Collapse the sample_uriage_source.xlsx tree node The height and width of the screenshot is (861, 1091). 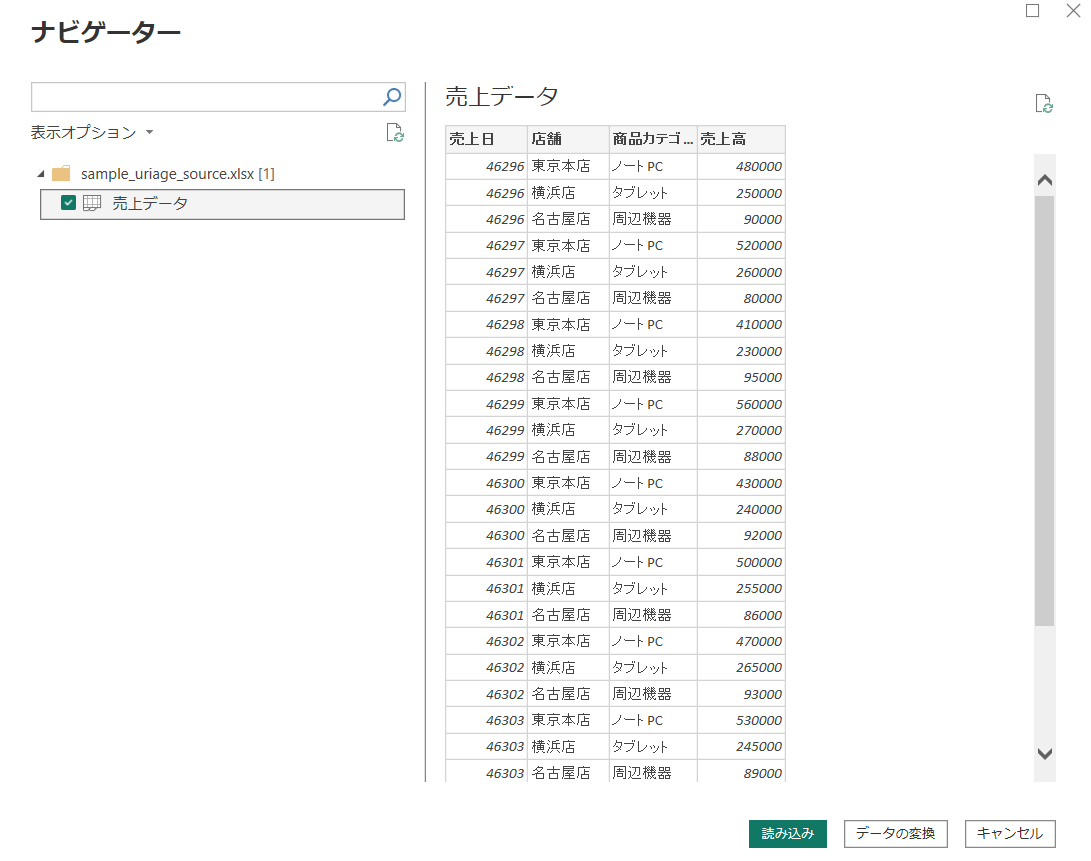coord(41,174)
